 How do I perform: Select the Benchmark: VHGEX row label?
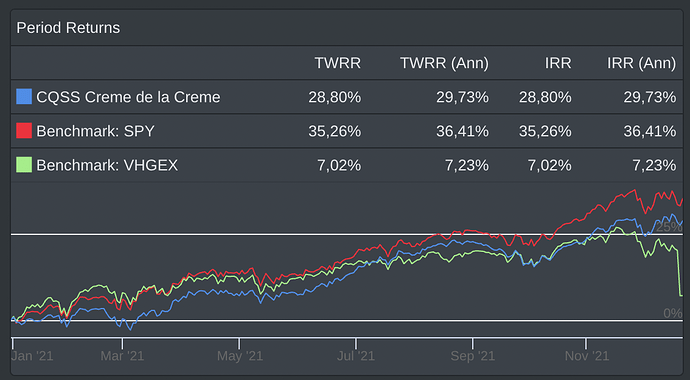[107, 165]
